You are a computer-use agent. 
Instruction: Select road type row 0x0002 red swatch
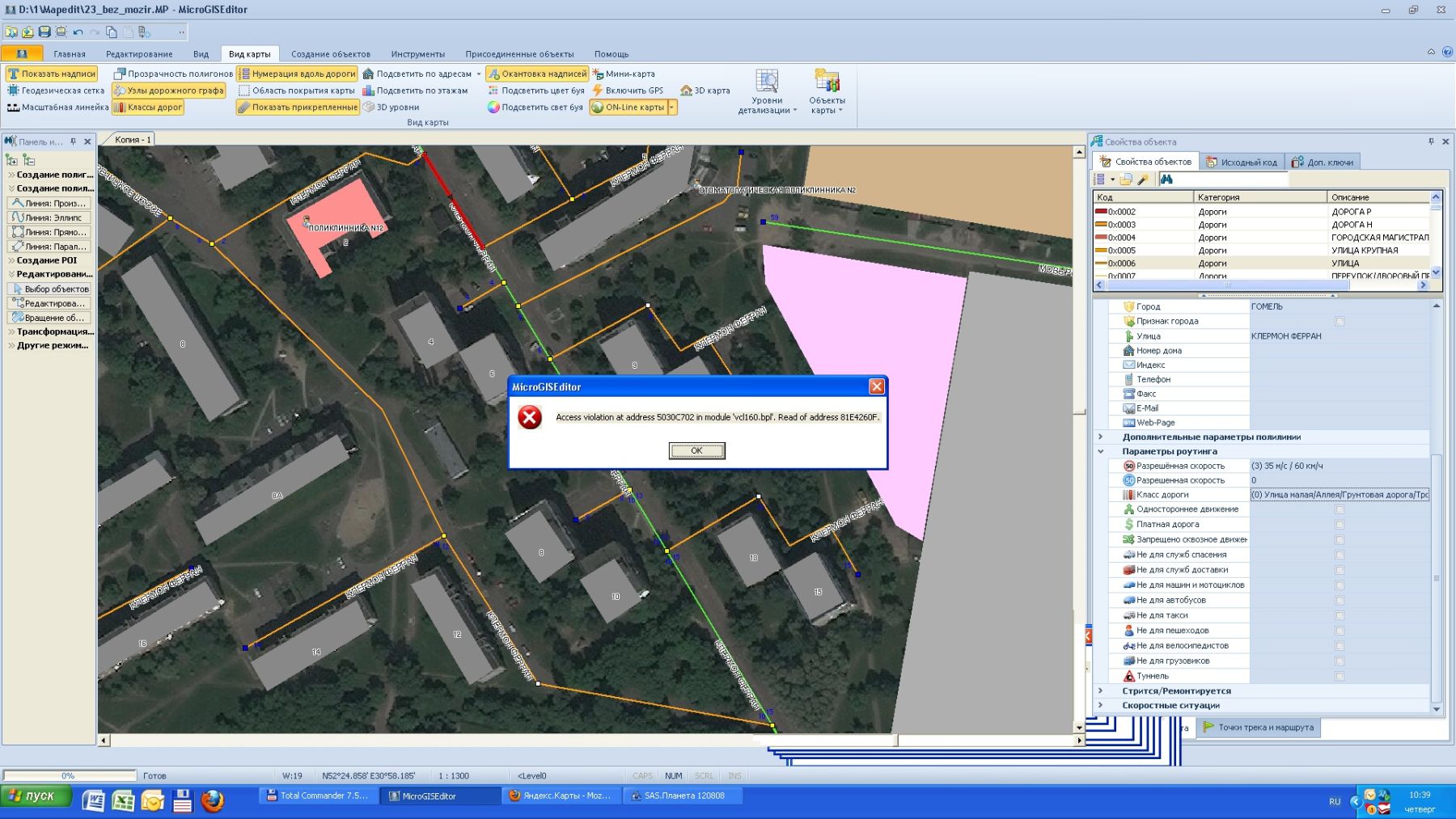click(x=1101, y=212)
